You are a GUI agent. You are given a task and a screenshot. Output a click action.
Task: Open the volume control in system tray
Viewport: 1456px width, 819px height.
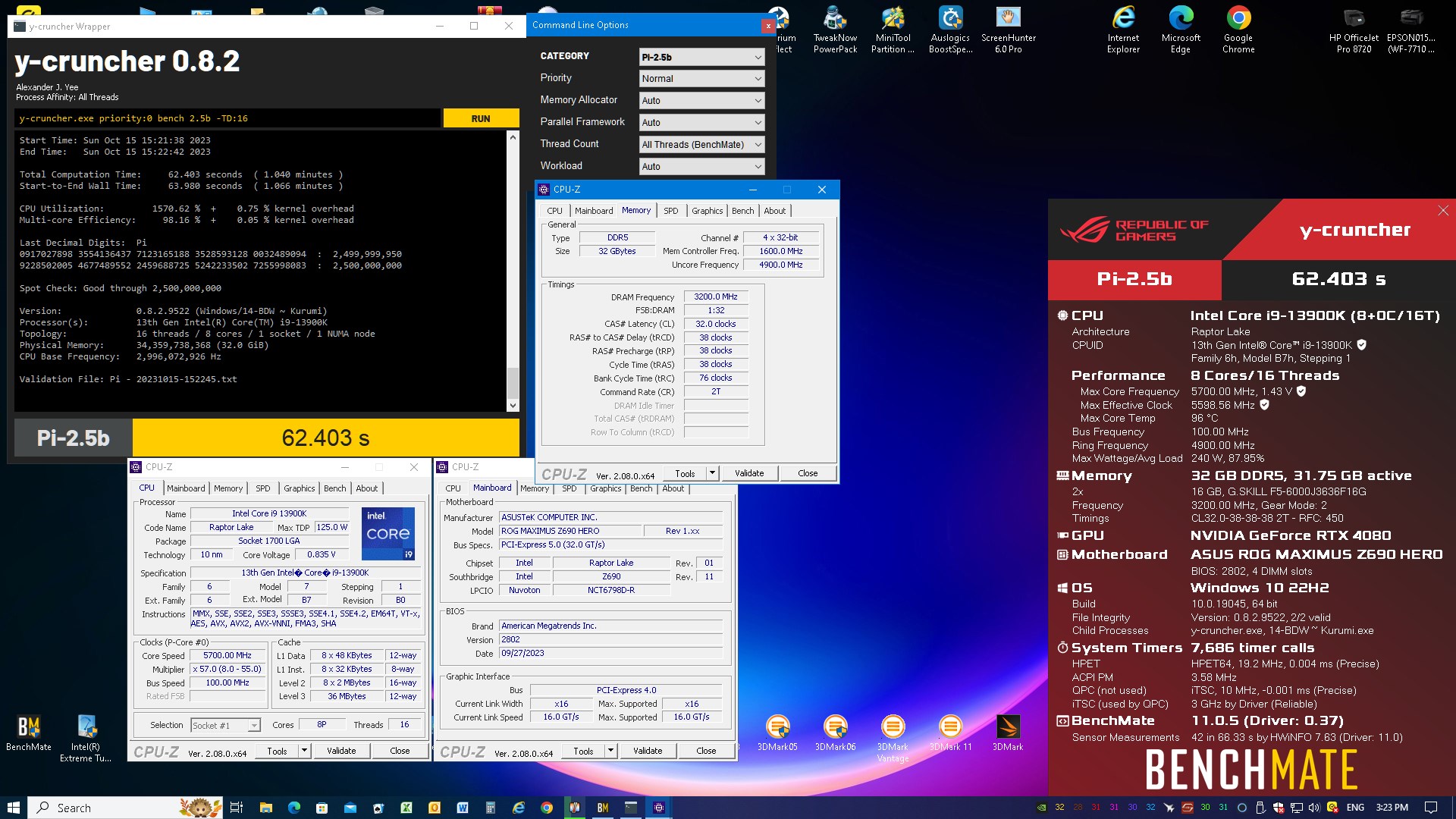coord(1314,808)
